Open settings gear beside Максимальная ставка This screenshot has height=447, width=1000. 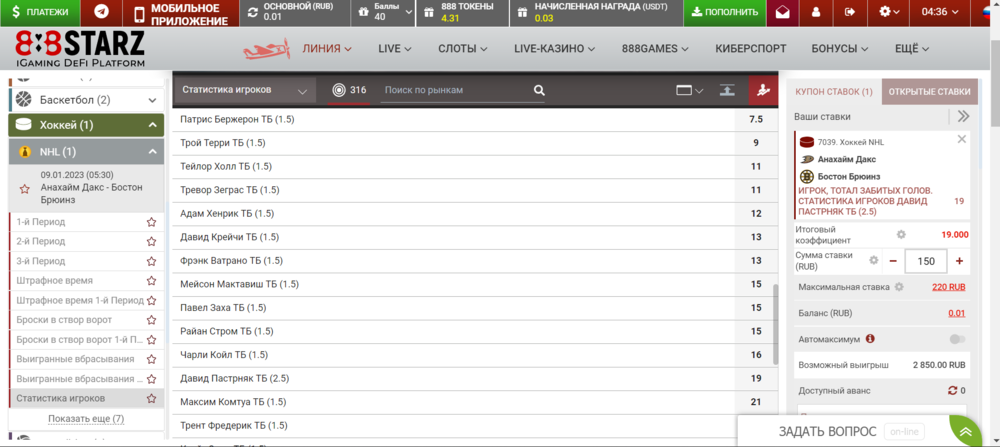(899, 287)
